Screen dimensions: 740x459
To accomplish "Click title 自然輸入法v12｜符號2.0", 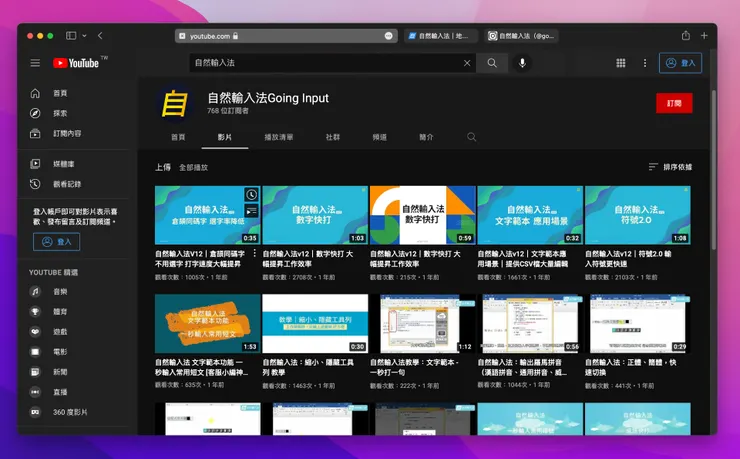I will click(x=628, y=259).
